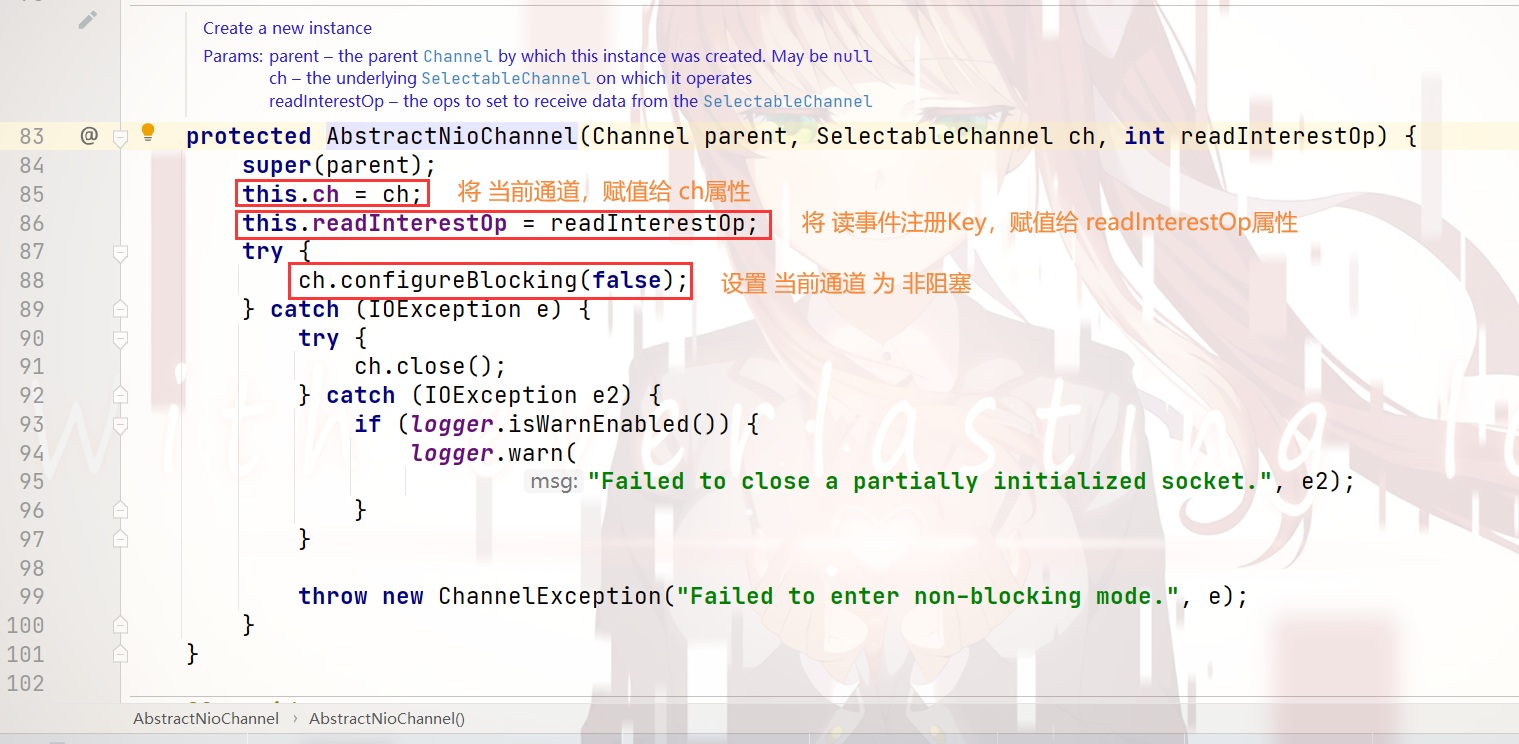Click ch.close() statement on line 91

point(431,367)
